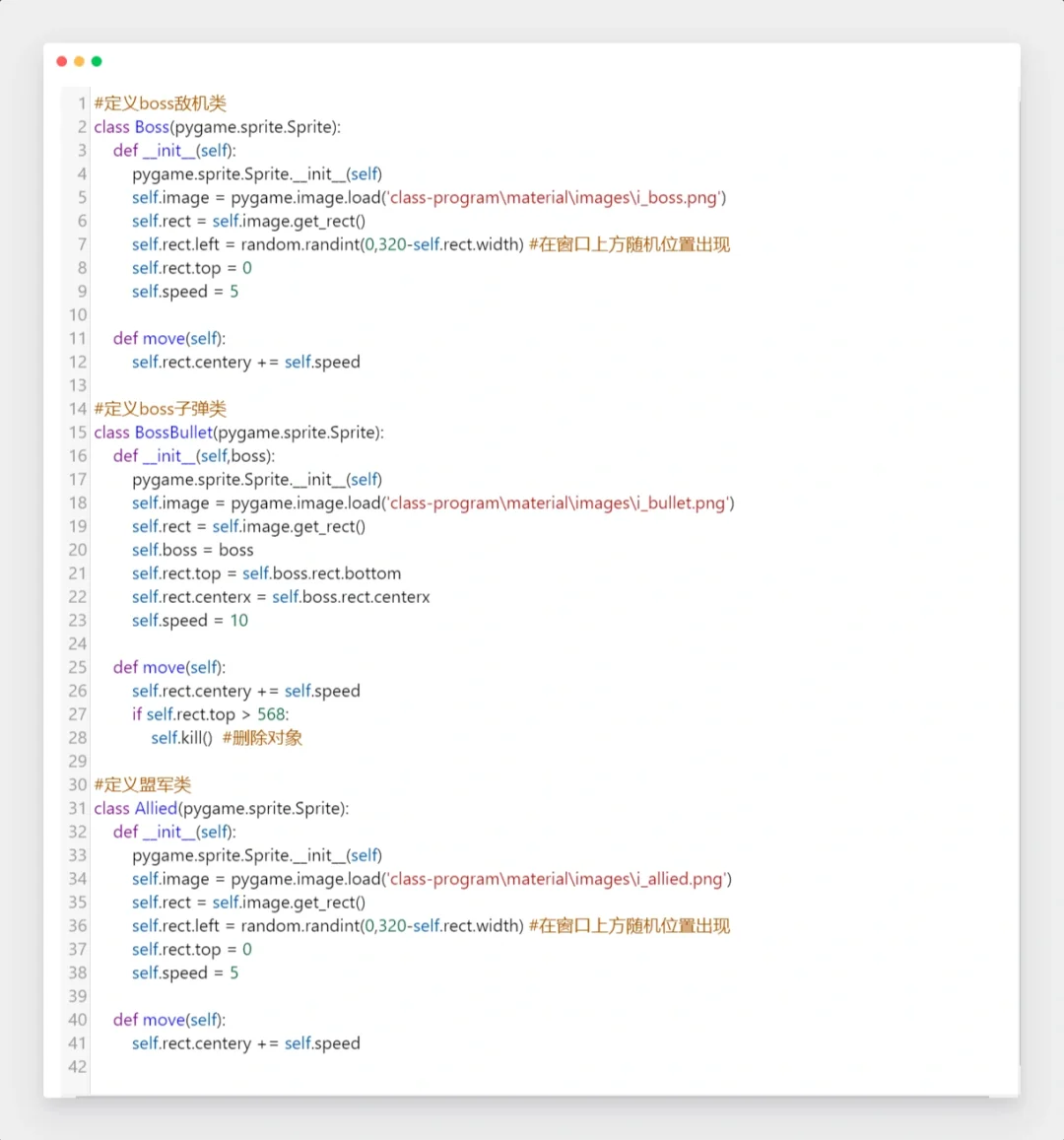Click the i_bullet.png image path string
1064x1140 pixels.
coord(558,503)
